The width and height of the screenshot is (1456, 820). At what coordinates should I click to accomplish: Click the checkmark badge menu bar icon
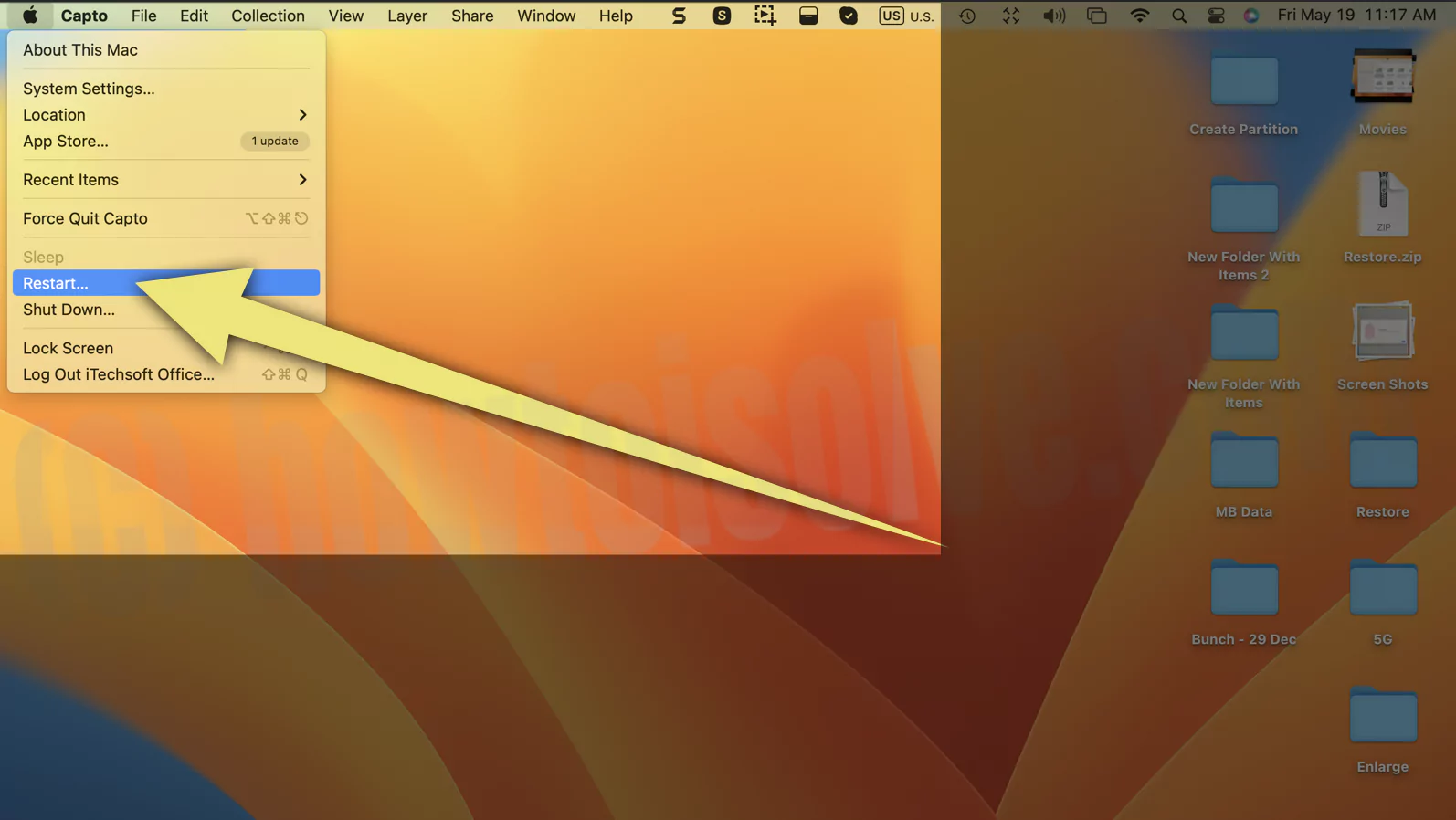point(849,16)
